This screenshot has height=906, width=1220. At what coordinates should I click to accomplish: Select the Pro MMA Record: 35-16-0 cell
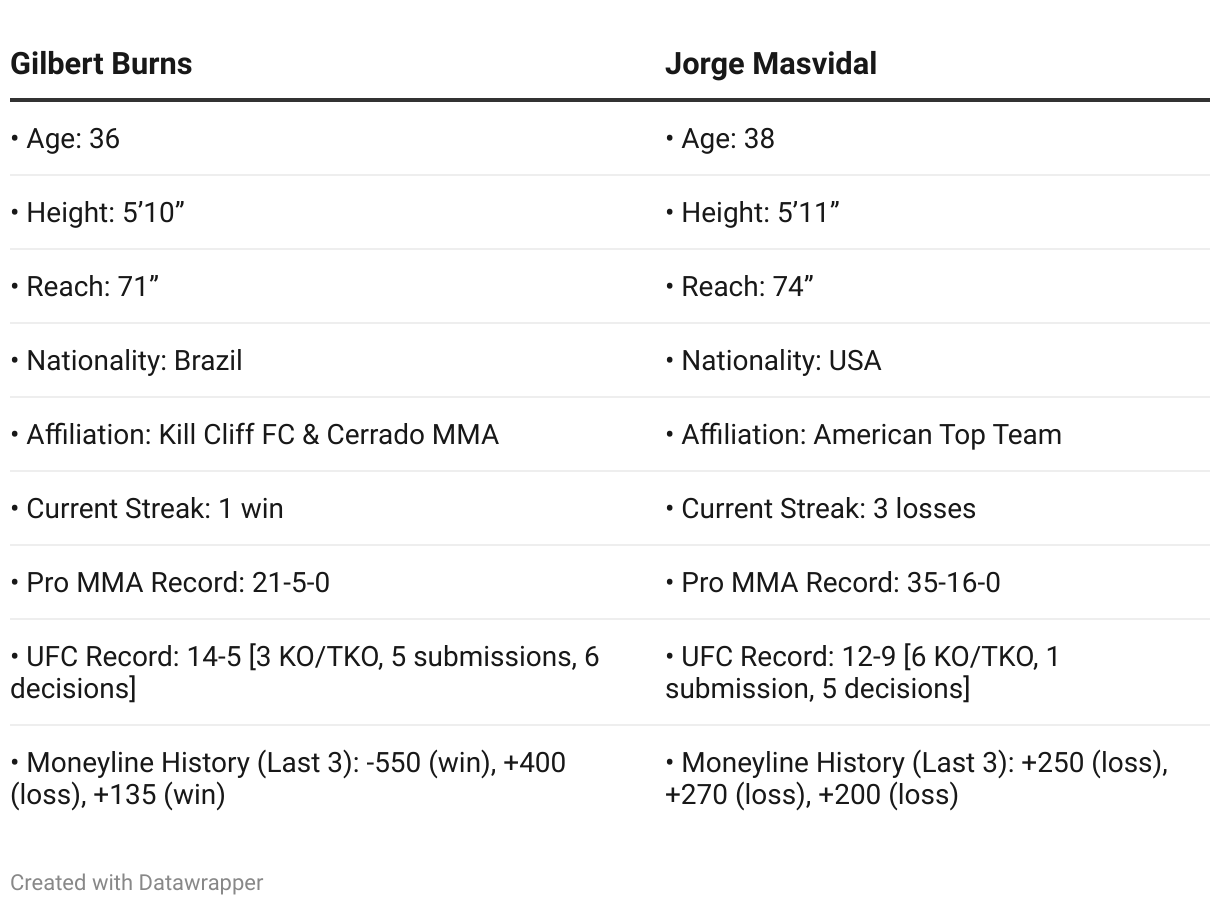pyautogui.click(x=937, y=582)
